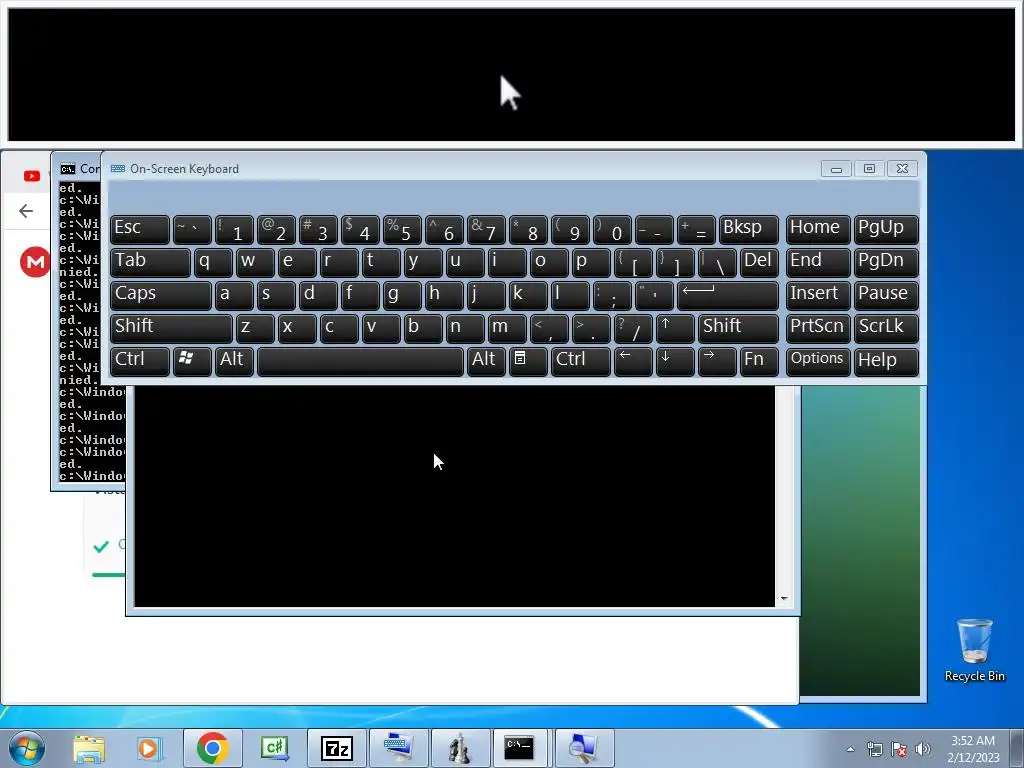Toggle the left Alt key
Screen dimensions: 1024x768
tap(234, 361)
